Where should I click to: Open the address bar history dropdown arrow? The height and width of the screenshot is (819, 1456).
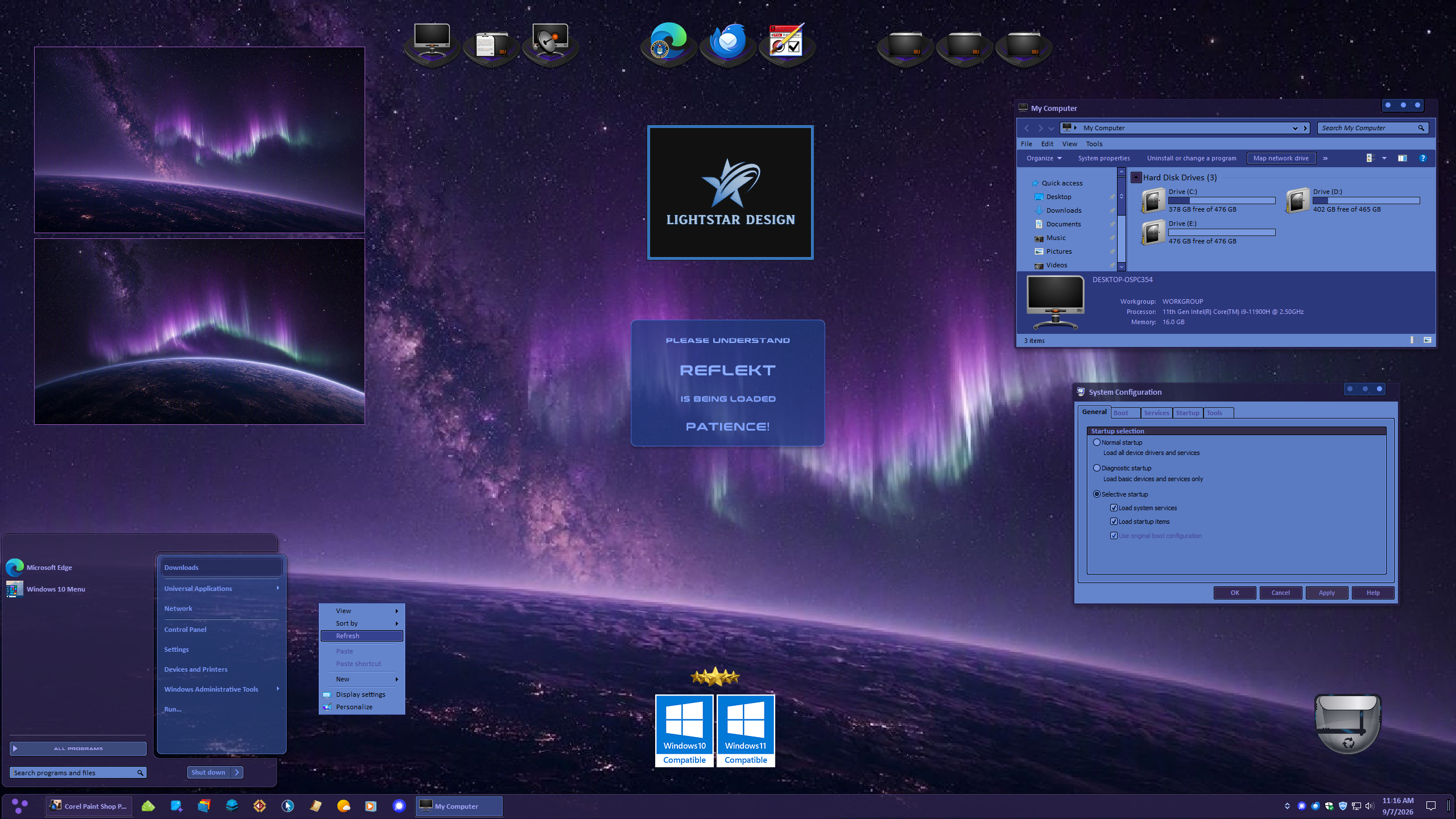click(1295, 128)
